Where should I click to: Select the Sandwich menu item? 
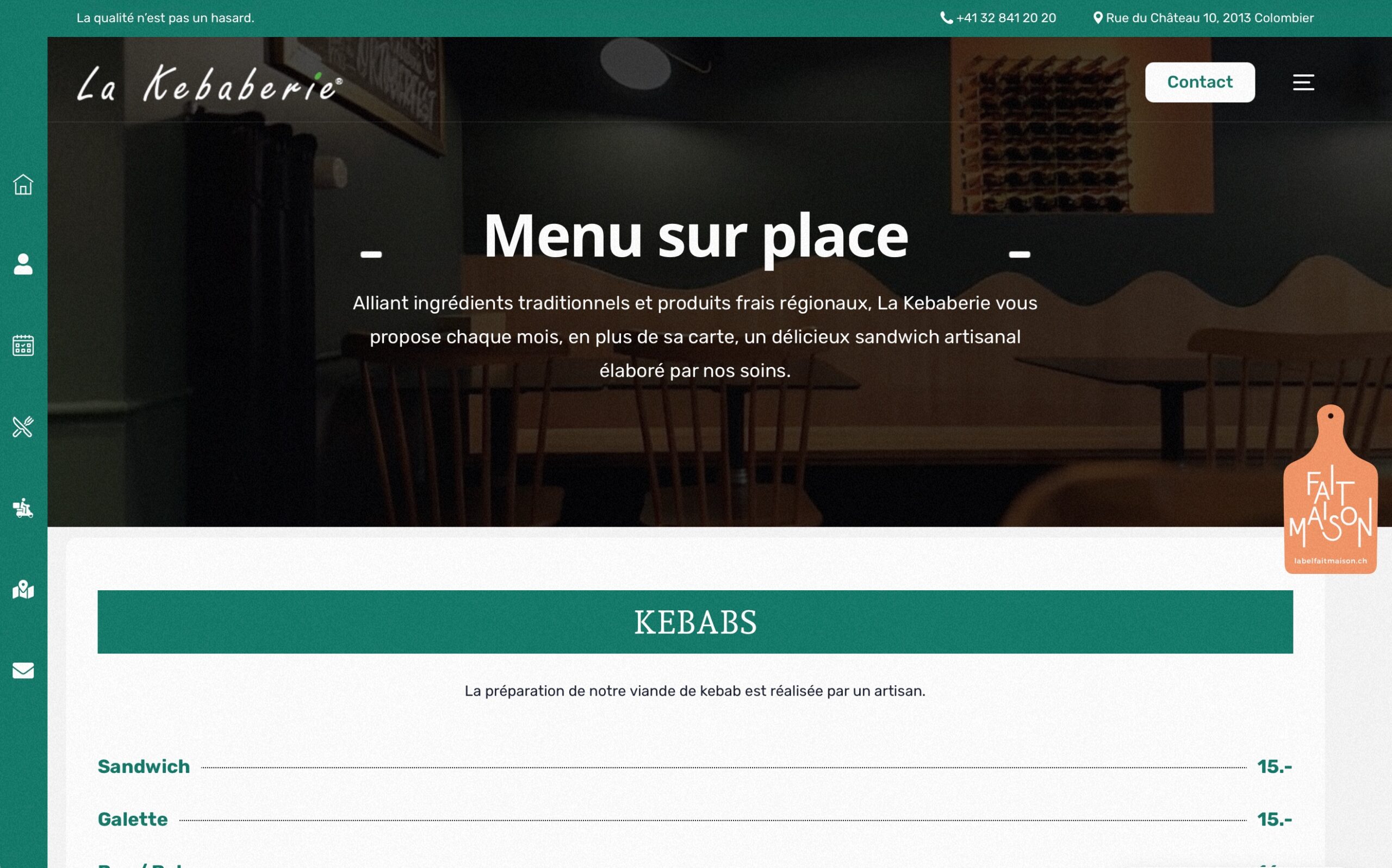(144, 766)
